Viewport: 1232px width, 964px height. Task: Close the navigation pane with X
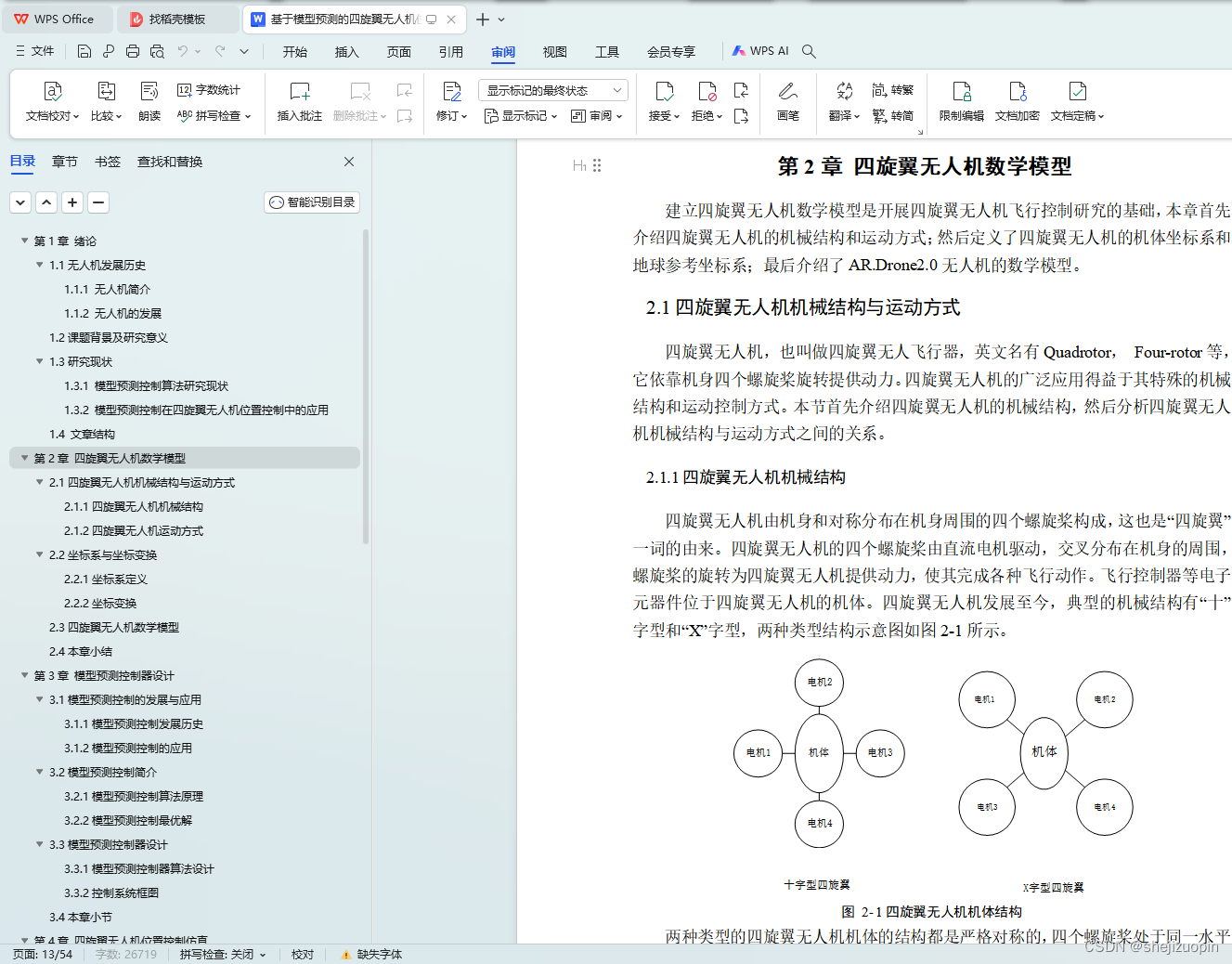click(x=349, y=162)
